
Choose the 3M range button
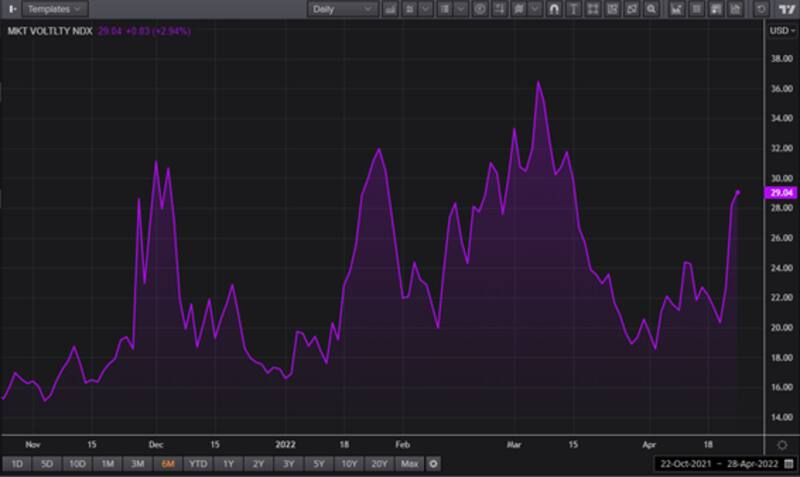tap(138, 464)
